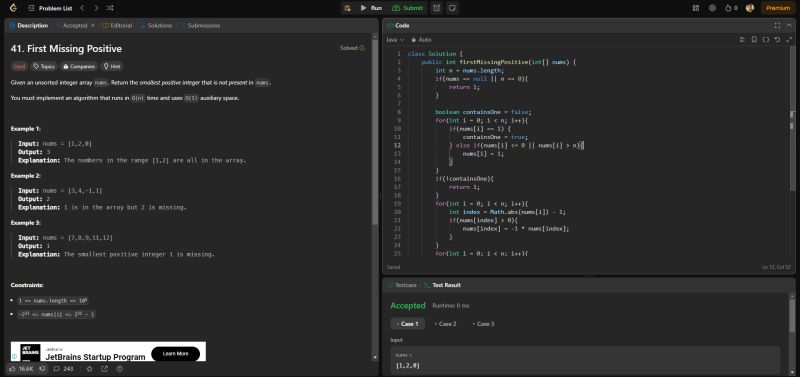Open the Java language dropdown
The image size is (800, 377).
tap(395, 39)
